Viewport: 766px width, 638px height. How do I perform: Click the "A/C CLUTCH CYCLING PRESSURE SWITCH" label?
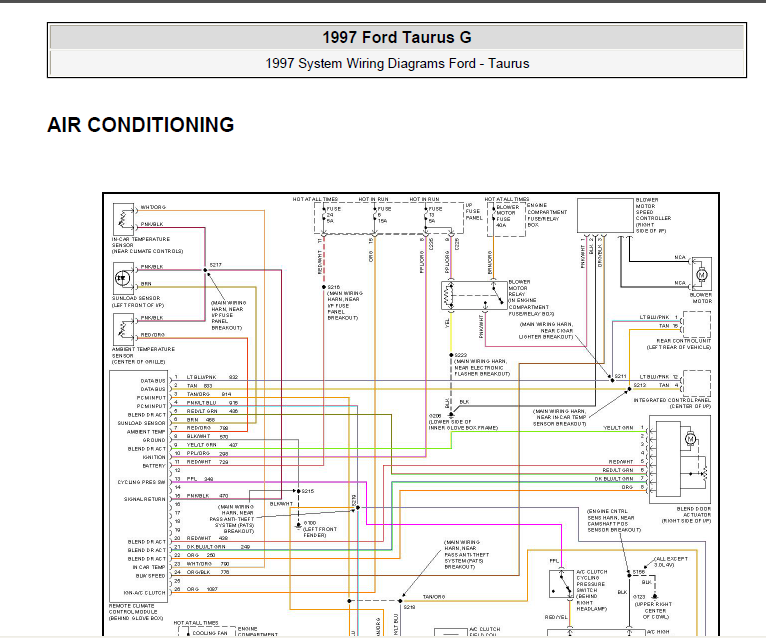pos(591,581)
